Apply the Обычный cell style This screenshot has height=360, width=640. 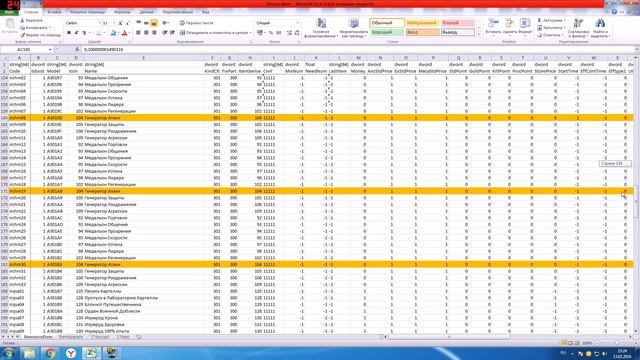point(387,23)
